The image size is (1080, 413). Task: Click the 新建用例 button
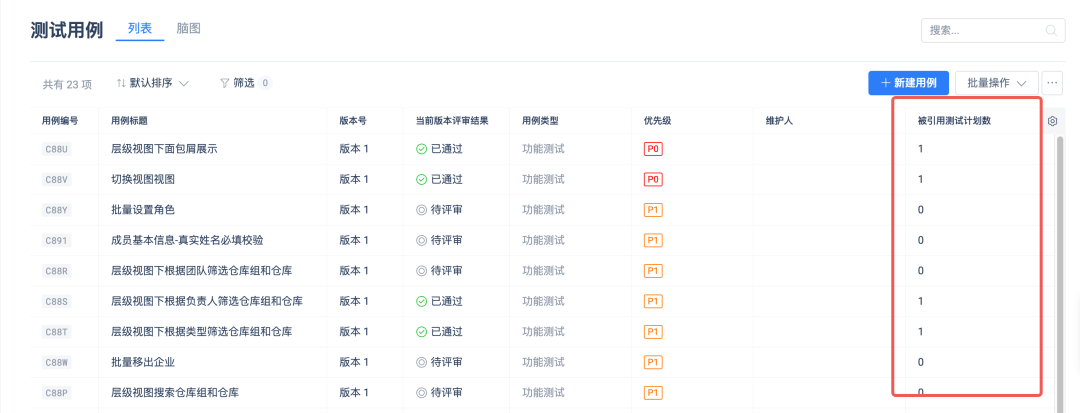click(908, 83)
